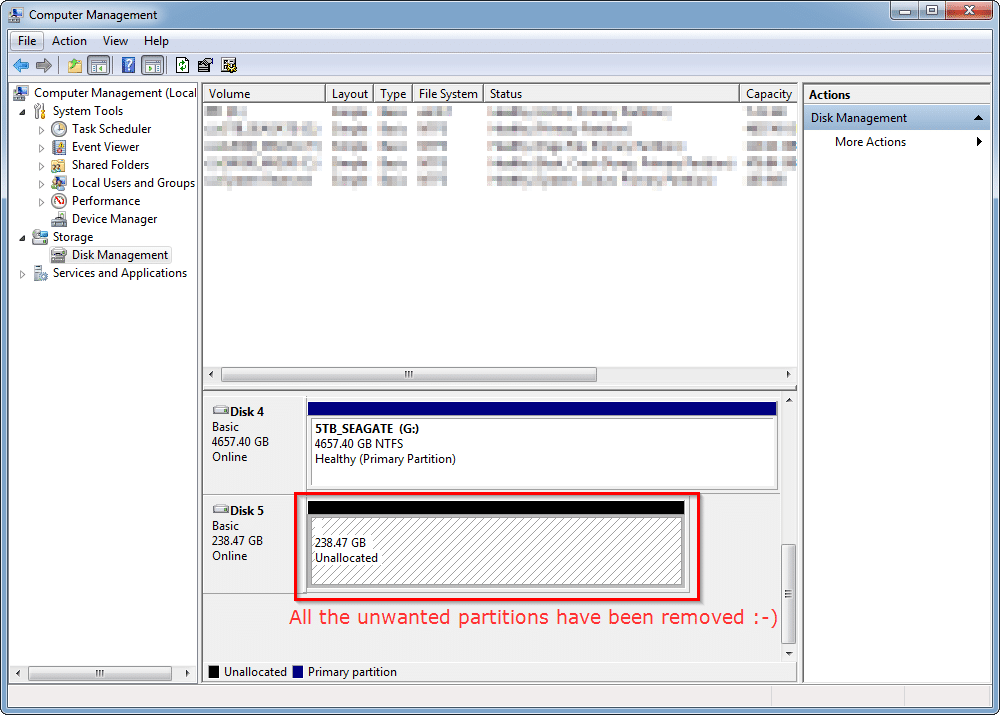Open the Properties toolbar icon
Image resolution: width=1000 pixels, height=715 pixels.
206,66
